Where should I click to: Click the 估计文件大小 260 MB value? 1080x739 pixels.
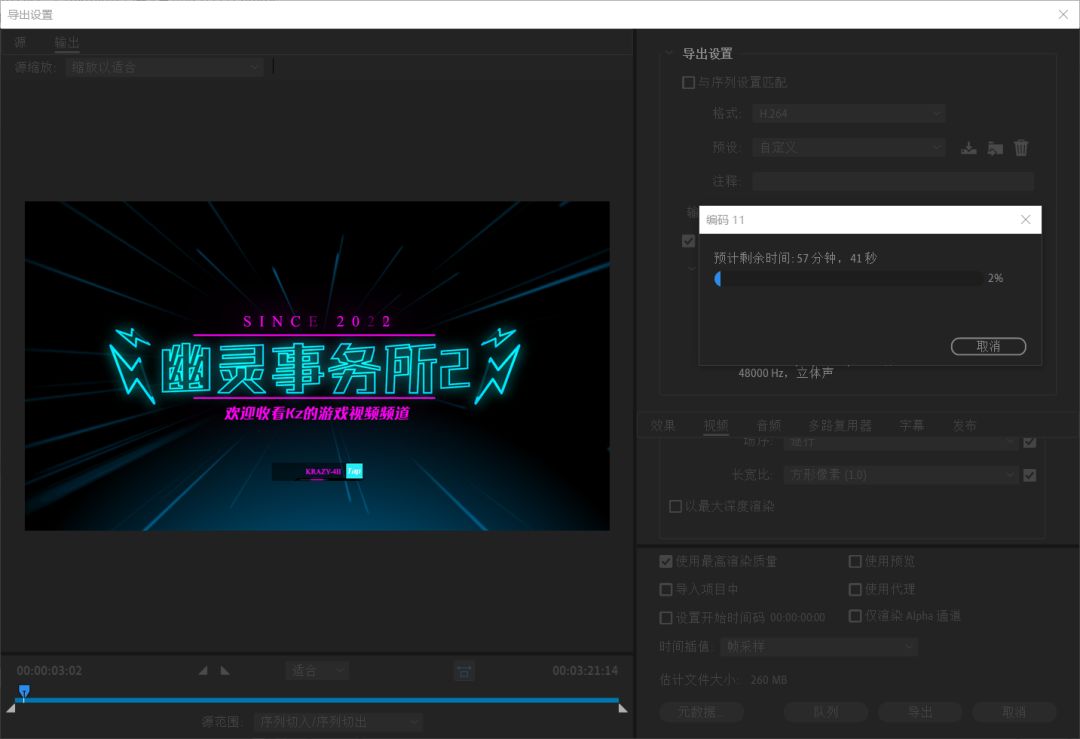769,680
